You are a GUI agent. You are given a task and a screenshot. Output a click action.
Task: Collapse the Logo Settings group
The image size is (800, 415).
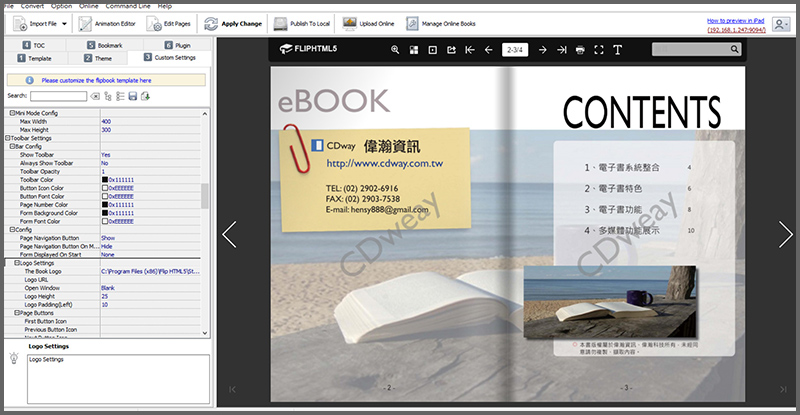(x=16, y=263)
